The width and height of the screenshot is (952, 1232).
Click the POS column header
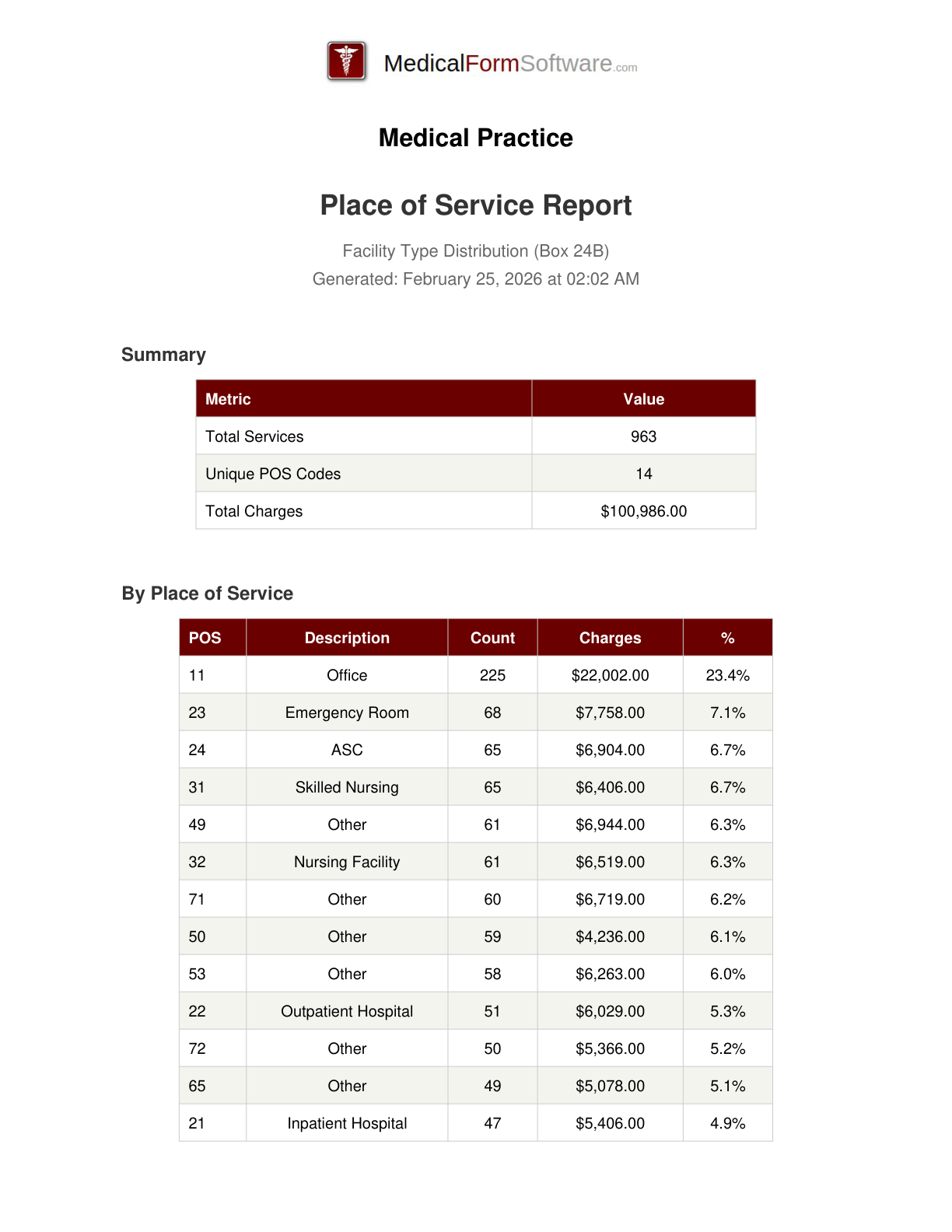pos(205,638)
